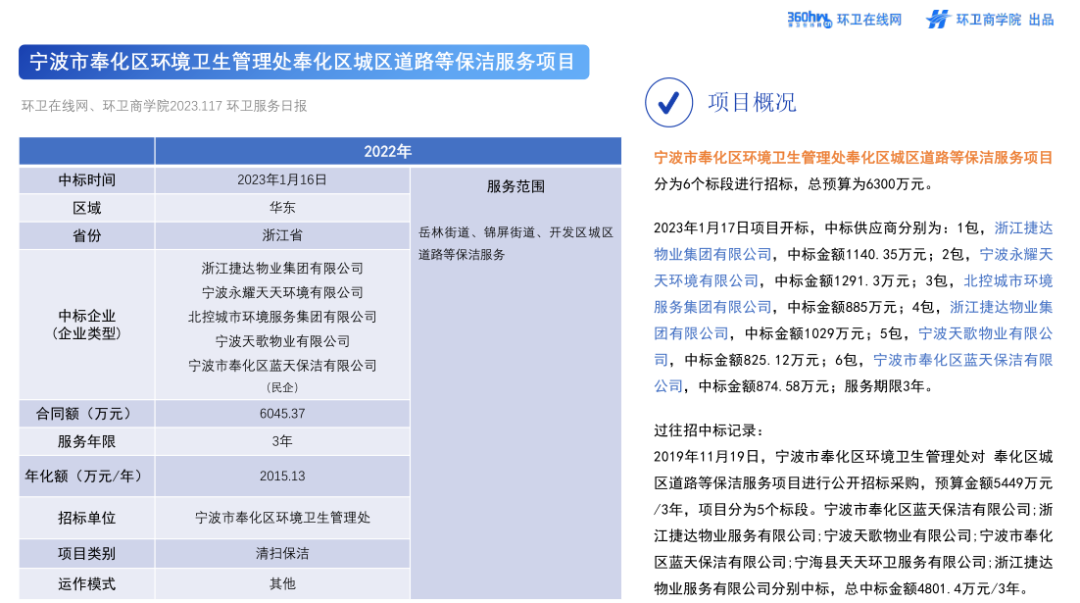Click the orange project name in overview
1080x603 pixels.
[x=853, y=158]
